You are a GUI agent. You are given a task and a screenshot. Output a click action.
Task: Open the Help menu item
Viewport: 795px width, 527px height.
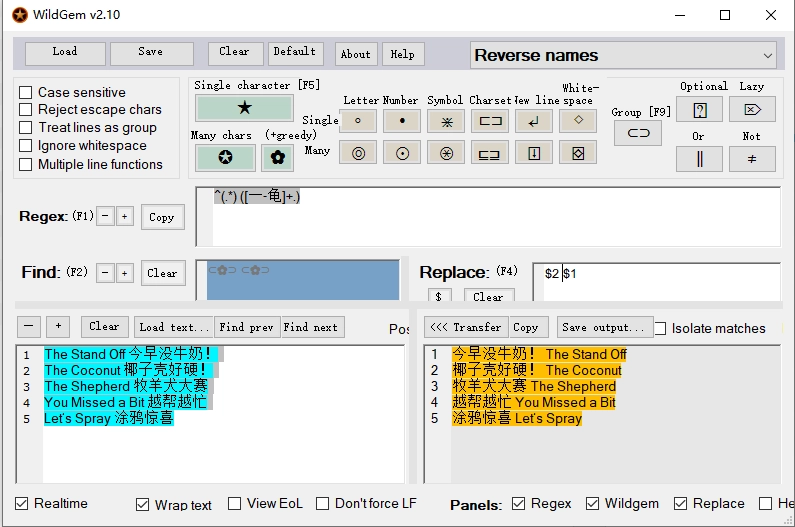(402, 54)
